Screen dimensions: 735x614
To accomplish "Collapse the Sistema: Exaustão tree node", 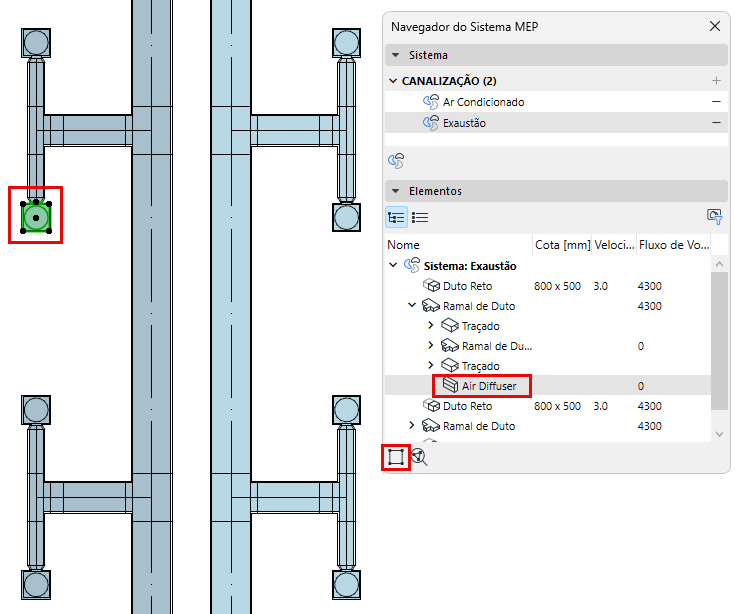I will pyautogui.click(x=393, y=265).
